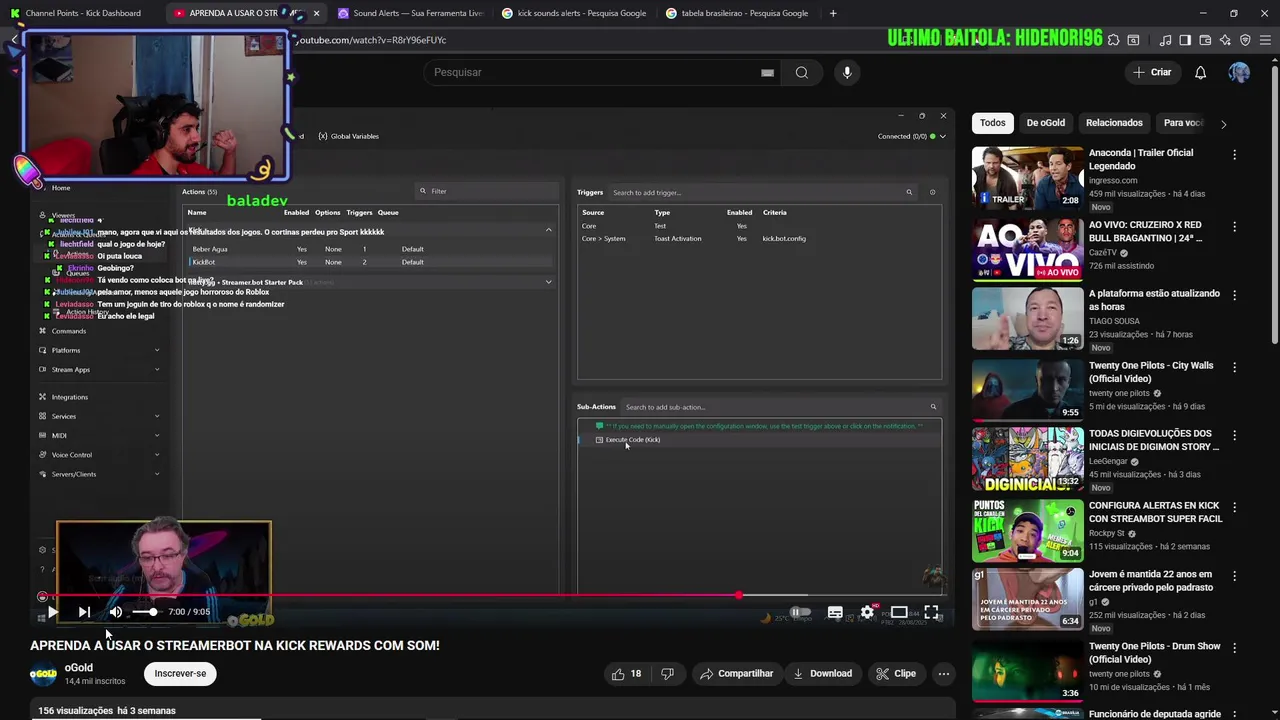The width and height of the screenshot is (1280, 720).
Task: Open the player settings gear
Action: 867,612
